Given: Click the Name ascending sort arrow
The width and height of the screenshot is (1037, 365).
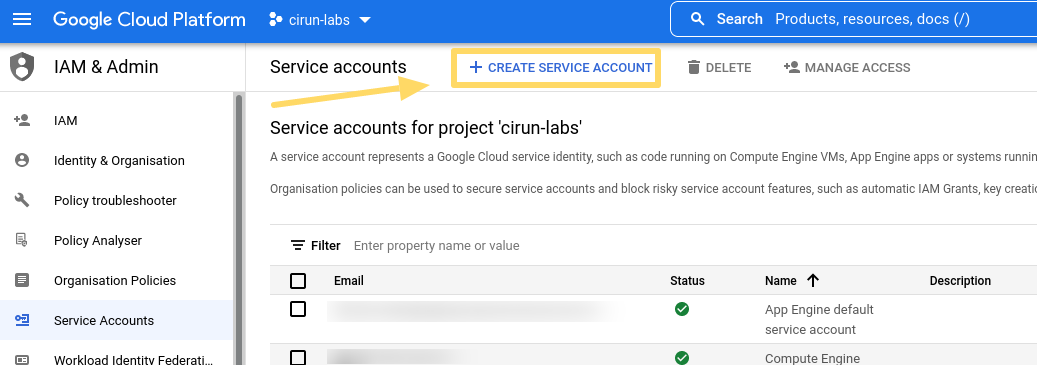Looking at the screenshot, I should 813,280.
